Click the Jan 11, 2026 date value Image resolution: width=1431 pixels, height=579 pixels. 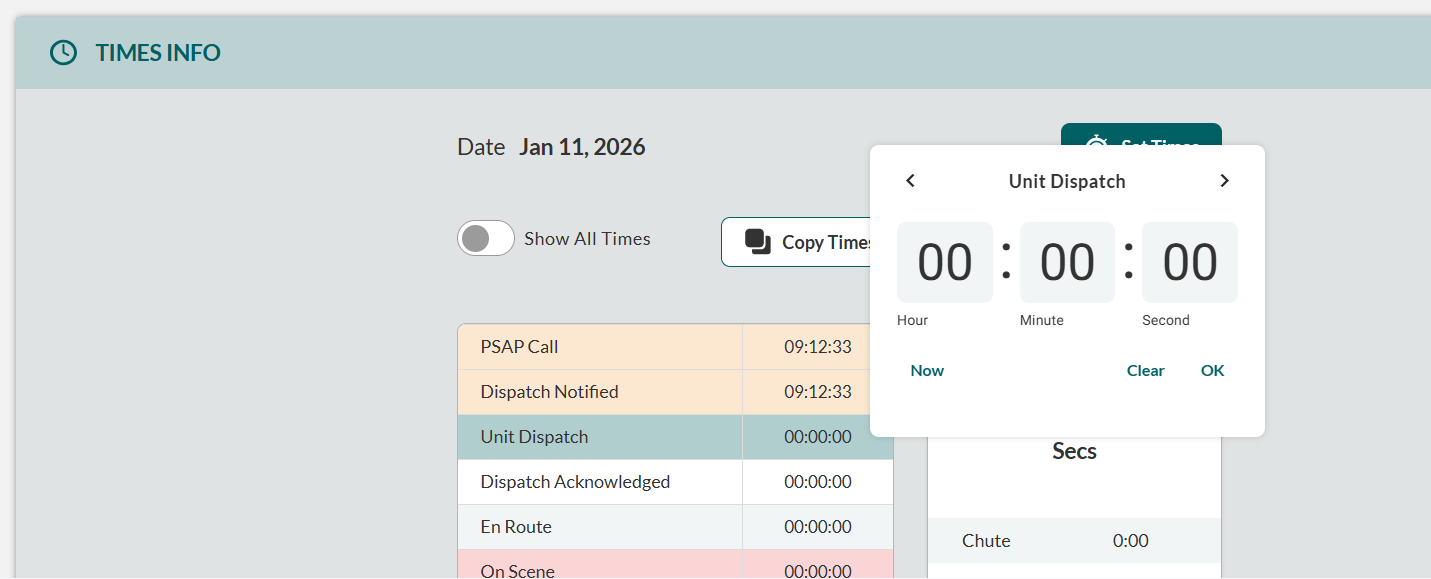(x=582, y=148)
